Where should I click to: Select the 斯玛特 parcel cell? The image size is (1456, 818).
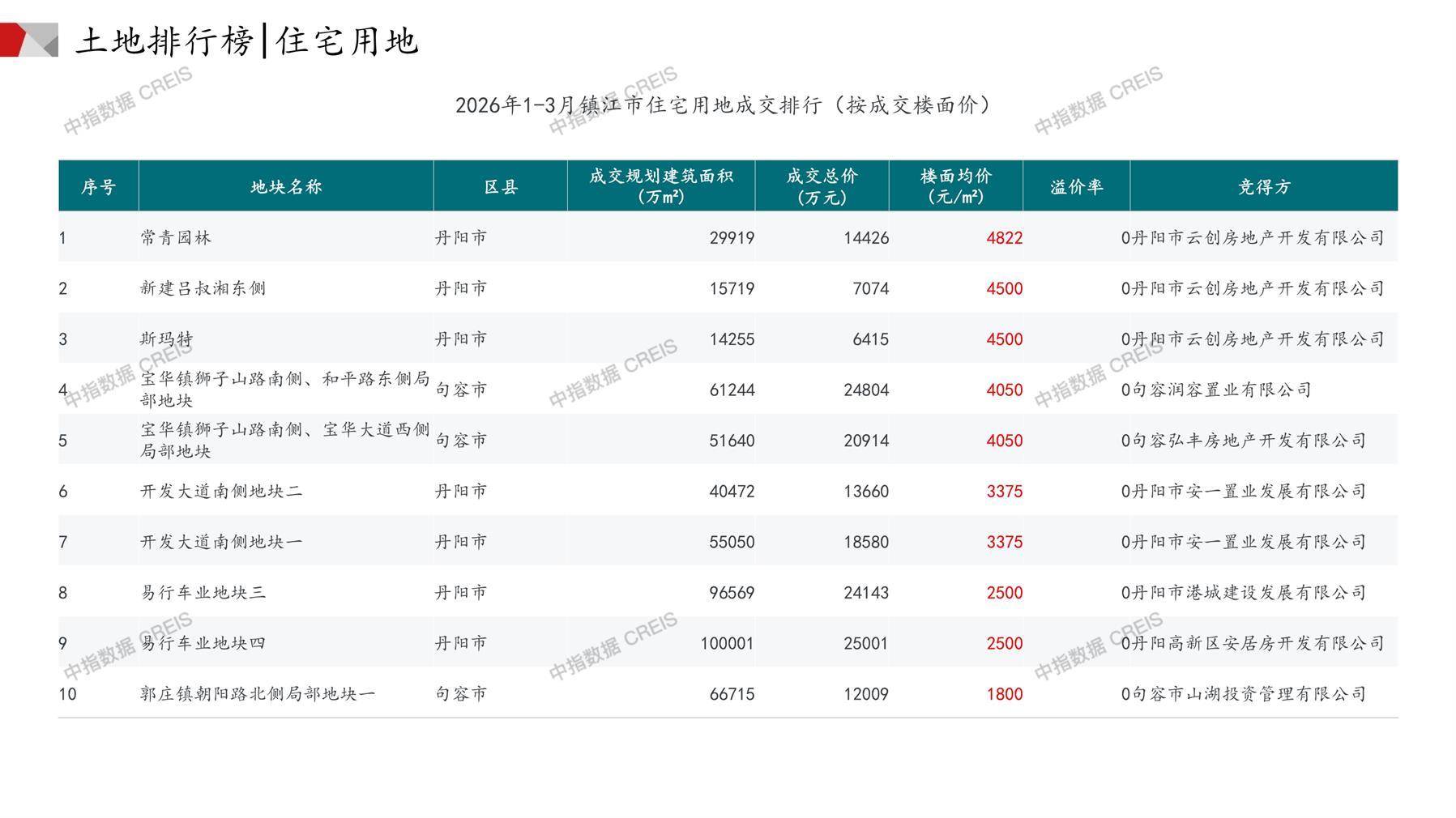click(167, 339)
